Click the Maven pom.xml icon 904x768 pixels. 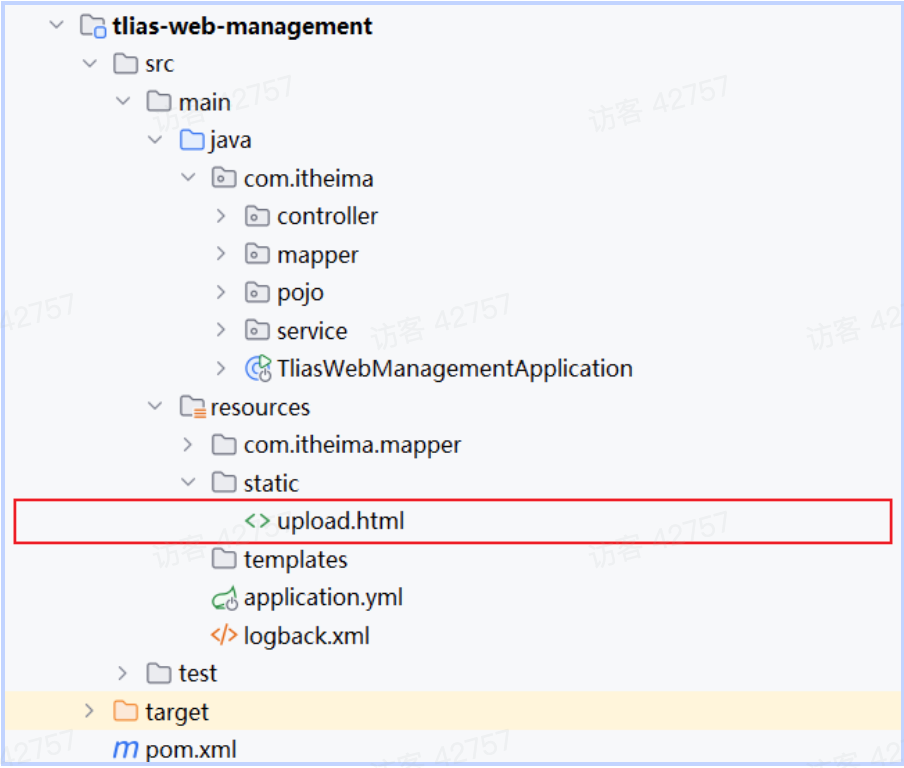coord(126,749)
